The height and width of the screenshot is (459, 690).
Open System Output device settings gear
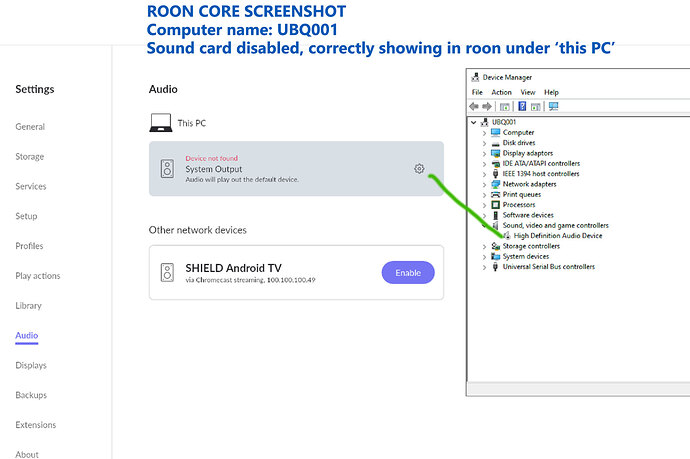click(419, 169)
